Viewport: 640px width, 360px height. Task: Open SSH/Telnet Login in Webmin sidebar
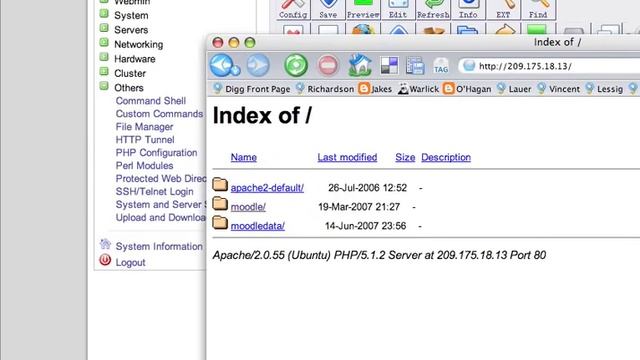pyautogui.click(x=154, y=192)
